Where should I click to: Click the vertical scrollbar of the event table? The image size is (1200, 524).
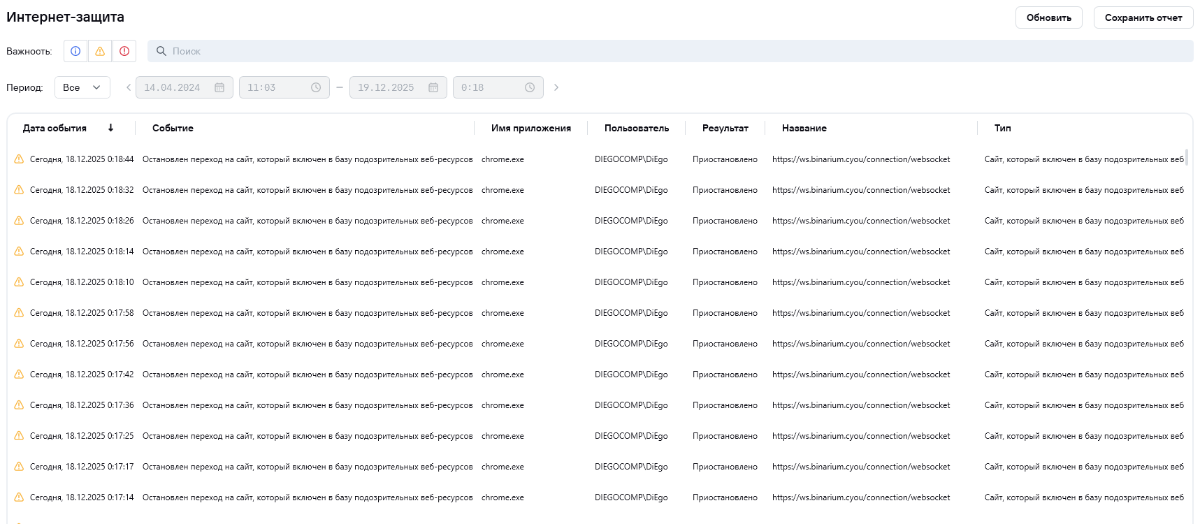tap(1187, 160)
